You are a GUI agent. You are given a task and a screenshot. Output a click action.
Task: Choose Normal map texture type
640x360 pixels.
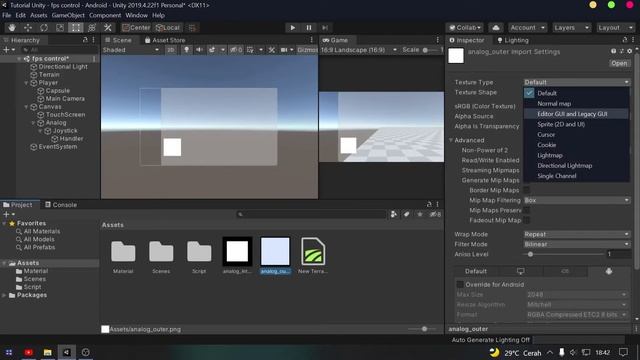tap(576, 104)
